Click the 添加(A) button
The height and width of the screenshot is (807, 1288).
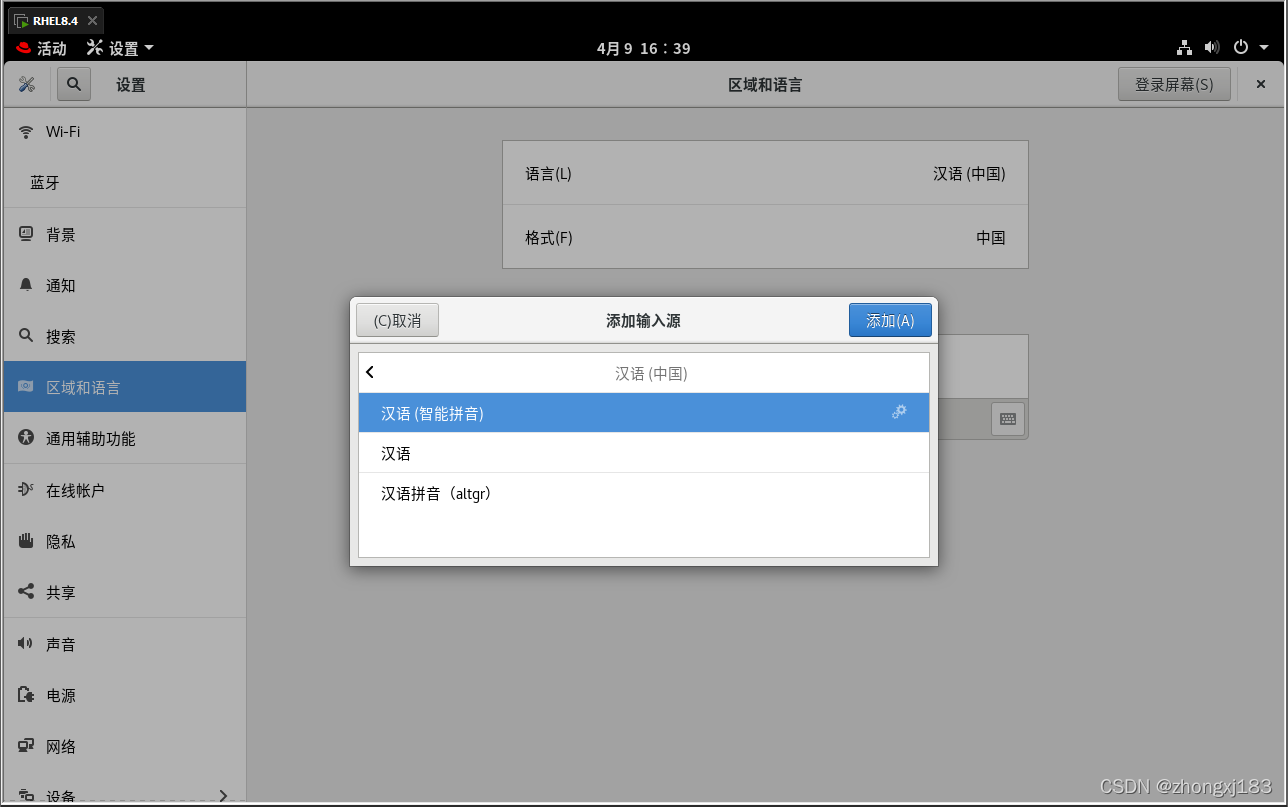click(890, 320)
